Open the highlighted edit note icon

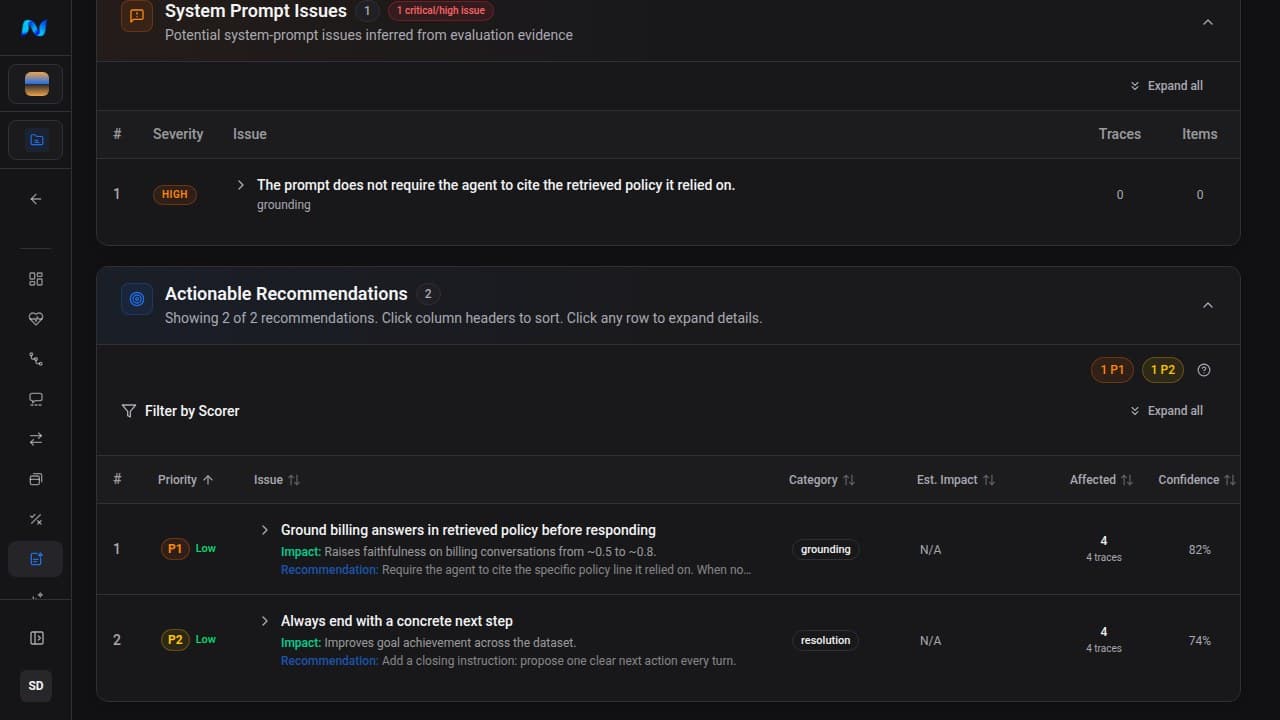coord(36,559)
